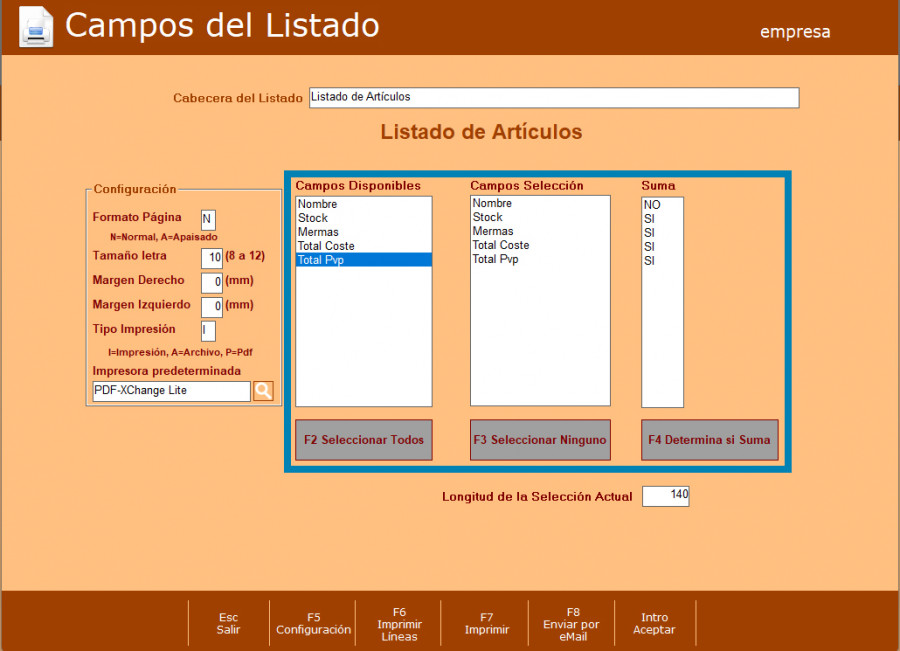Click F4 Determina si Suma button

pos(709,440)
